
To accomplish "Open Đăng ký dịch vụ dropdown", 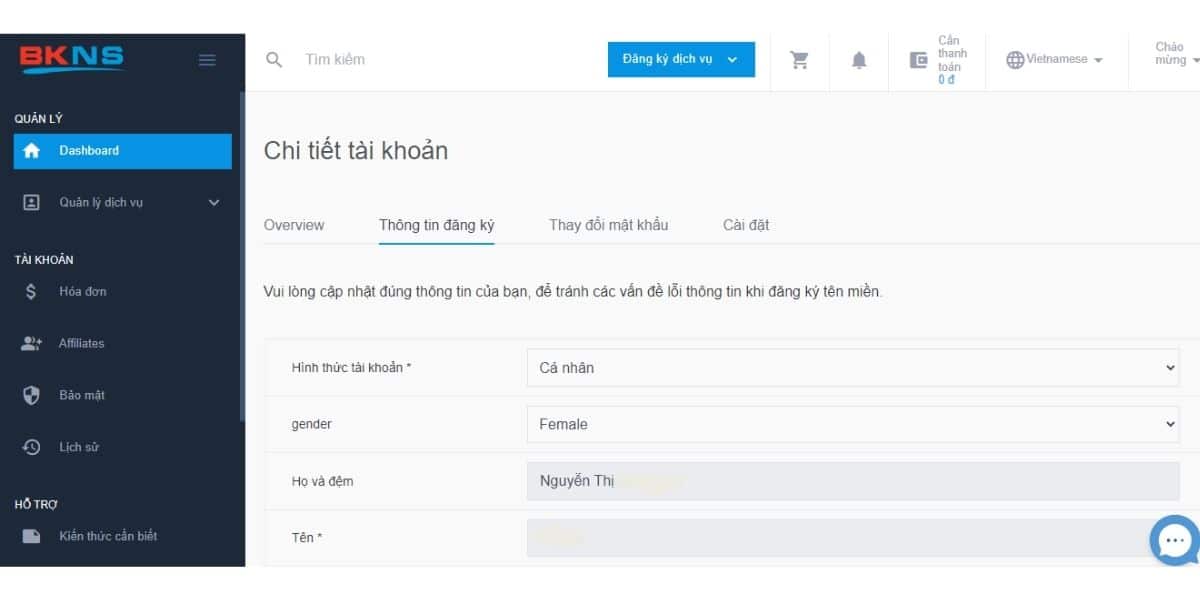I will 681,59.
